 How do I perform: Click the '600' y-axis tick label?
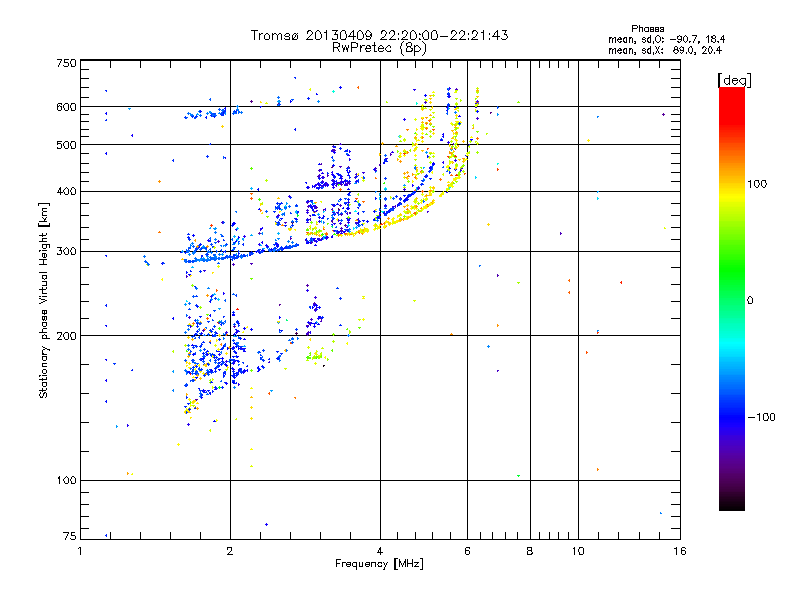click(67, 107)
